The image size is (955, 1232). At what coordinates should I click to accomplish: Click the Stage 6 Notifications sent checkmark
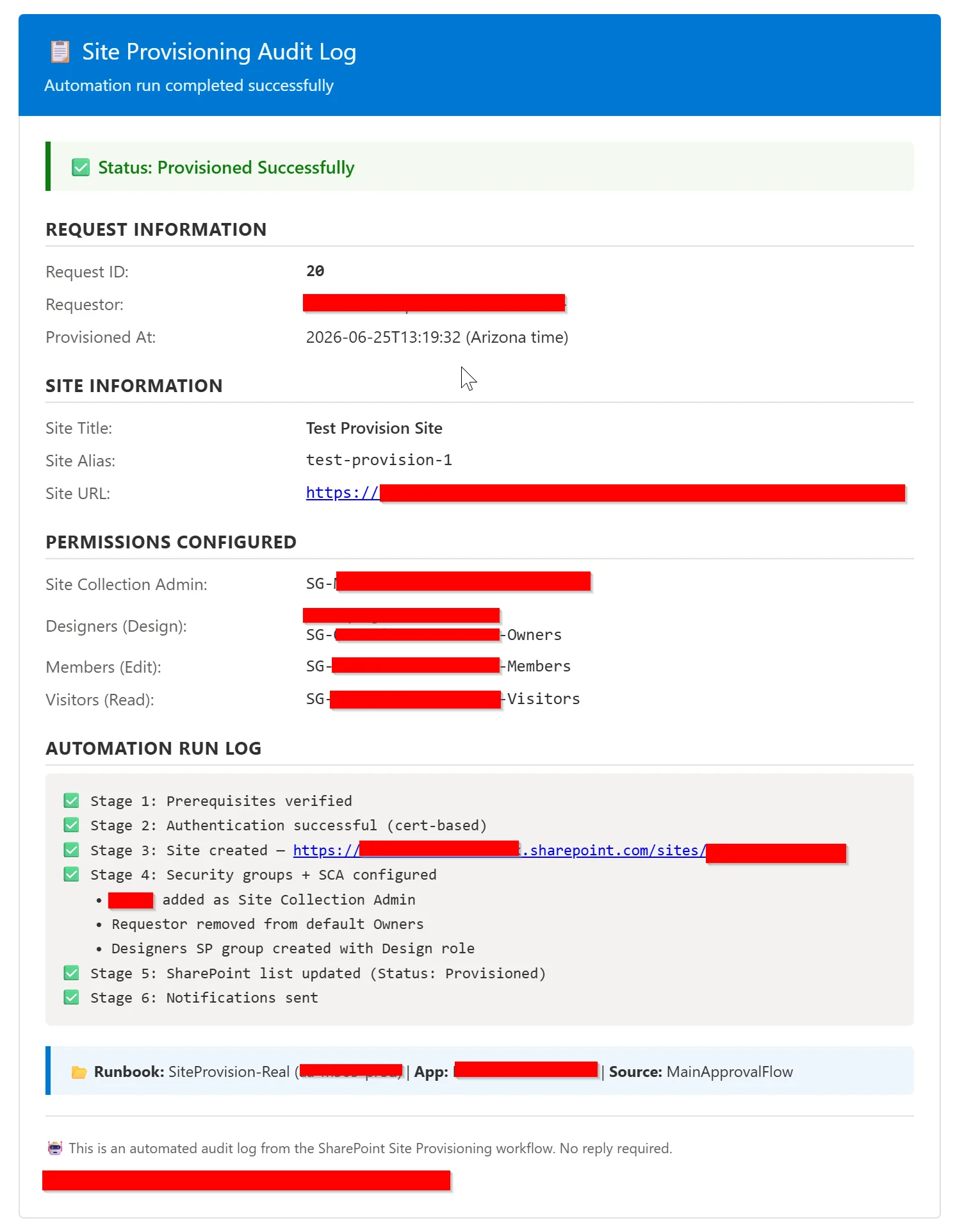pyautogui.click(x=72, y=998)
